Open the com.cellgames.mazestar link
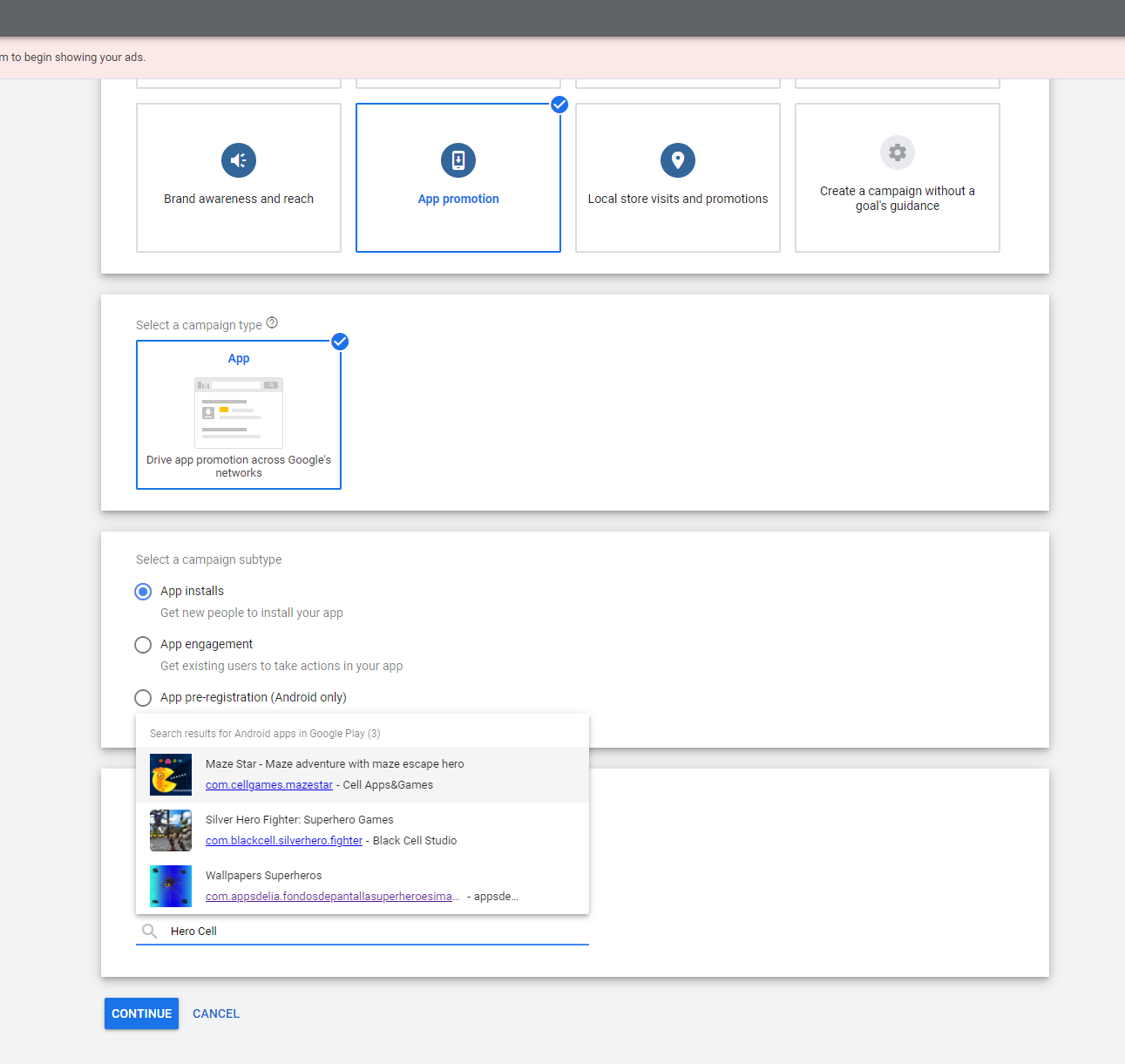1125x1064 pixels. [269, 785]
